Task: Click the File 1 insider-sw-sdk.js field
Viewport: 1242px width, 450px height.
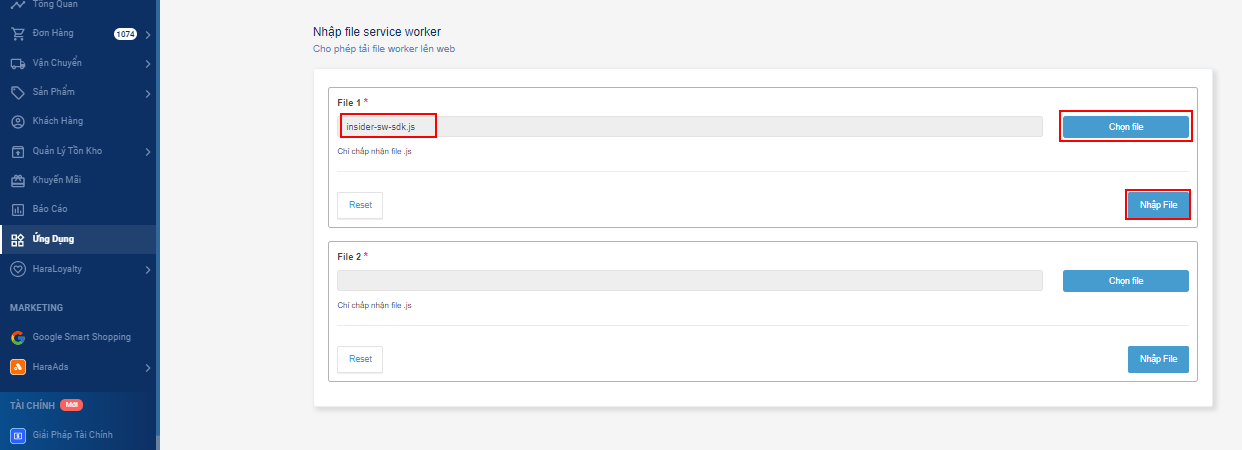Action: (689, 127)
